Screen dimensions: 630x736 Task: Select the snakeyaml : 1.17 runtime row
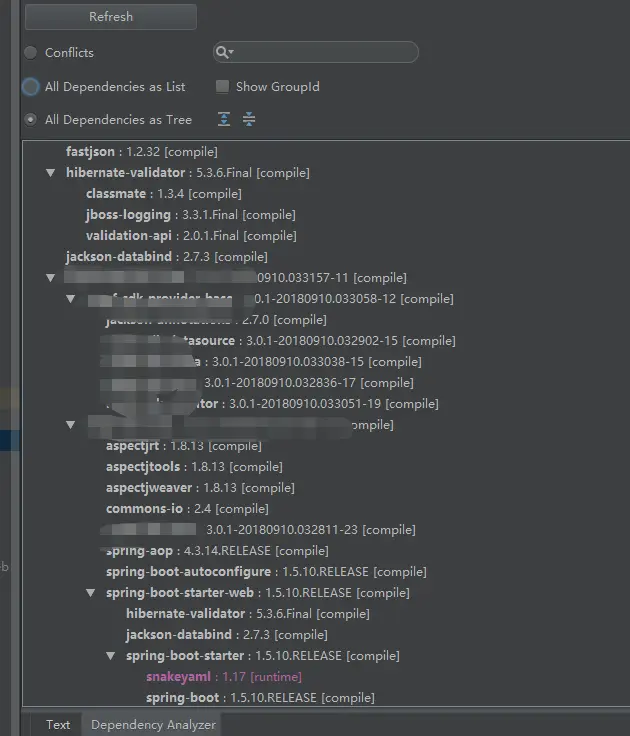(224, 677)
